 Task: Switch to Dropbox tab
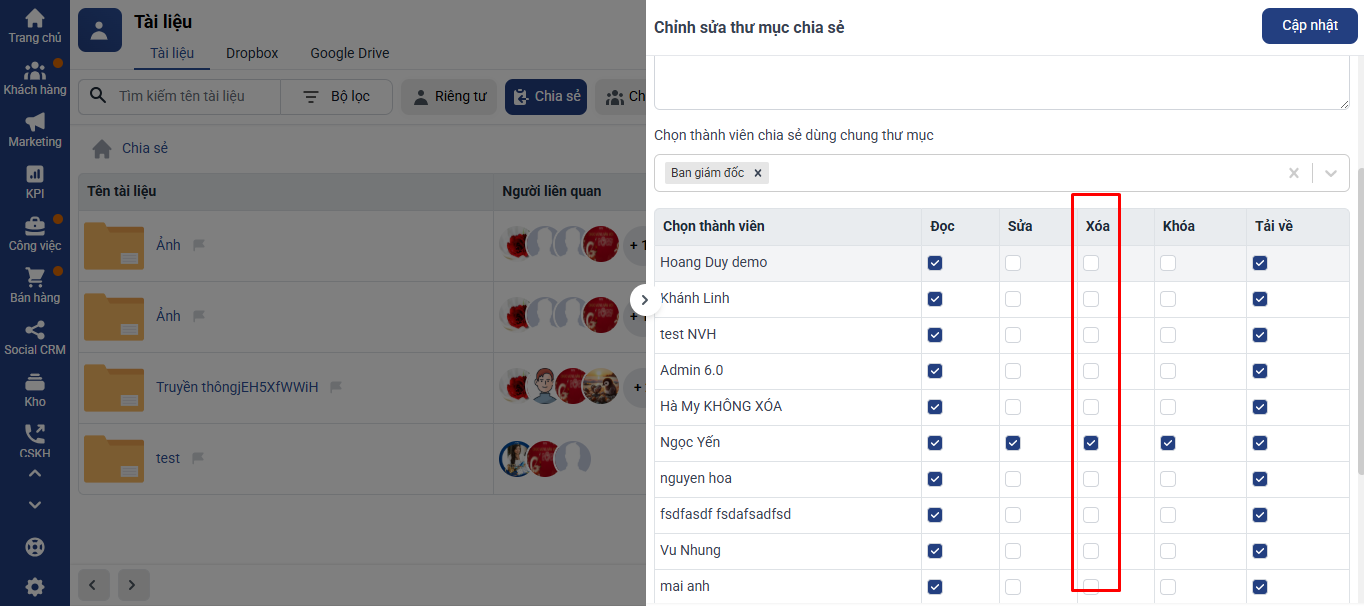252,53
